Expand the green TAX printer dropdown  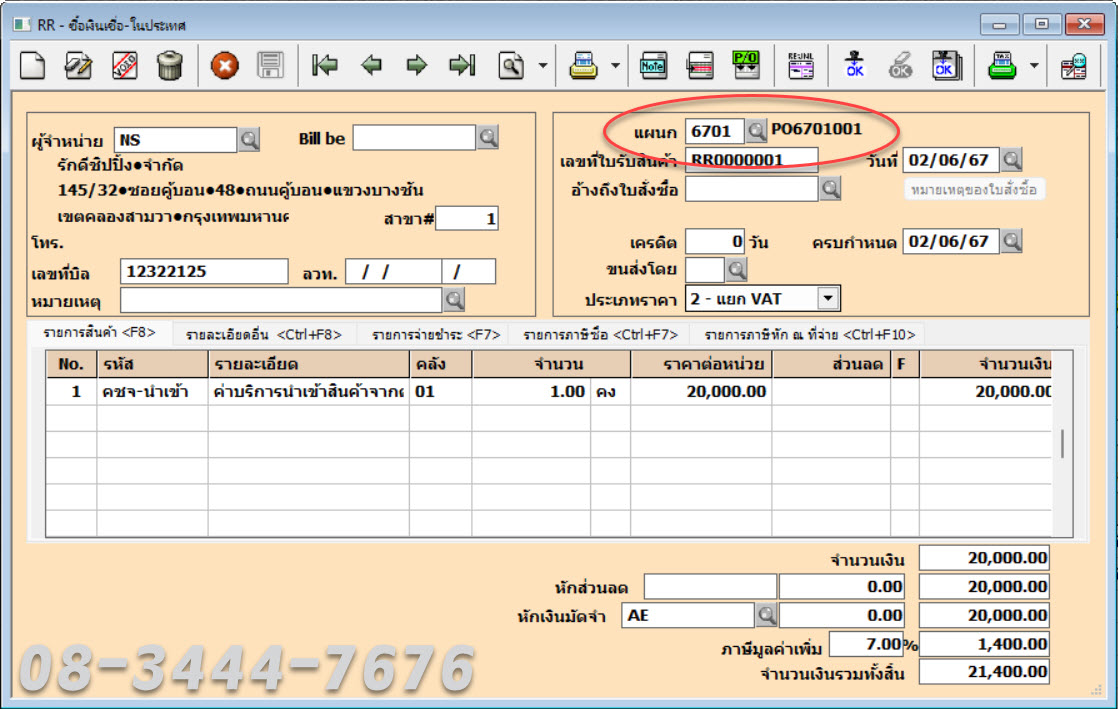[x=1034, y=66]
